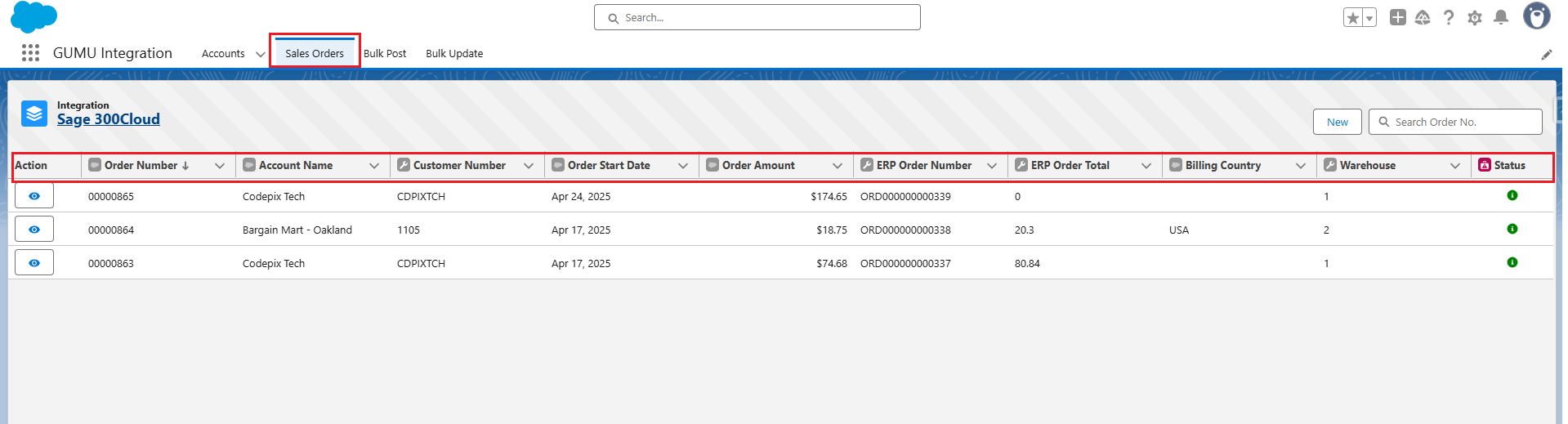
Task: Open the Notifications bell
Action: (x=1501, y=17)
